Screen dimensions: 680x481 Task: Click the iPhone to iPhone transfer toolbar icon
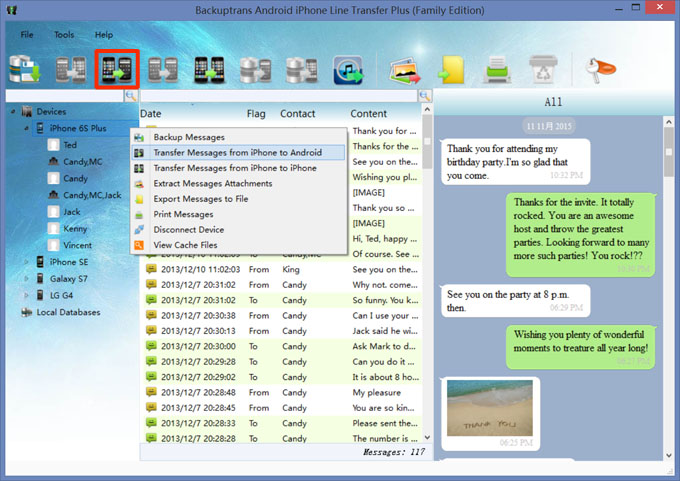pyautogui.click(x=209, y=69)
